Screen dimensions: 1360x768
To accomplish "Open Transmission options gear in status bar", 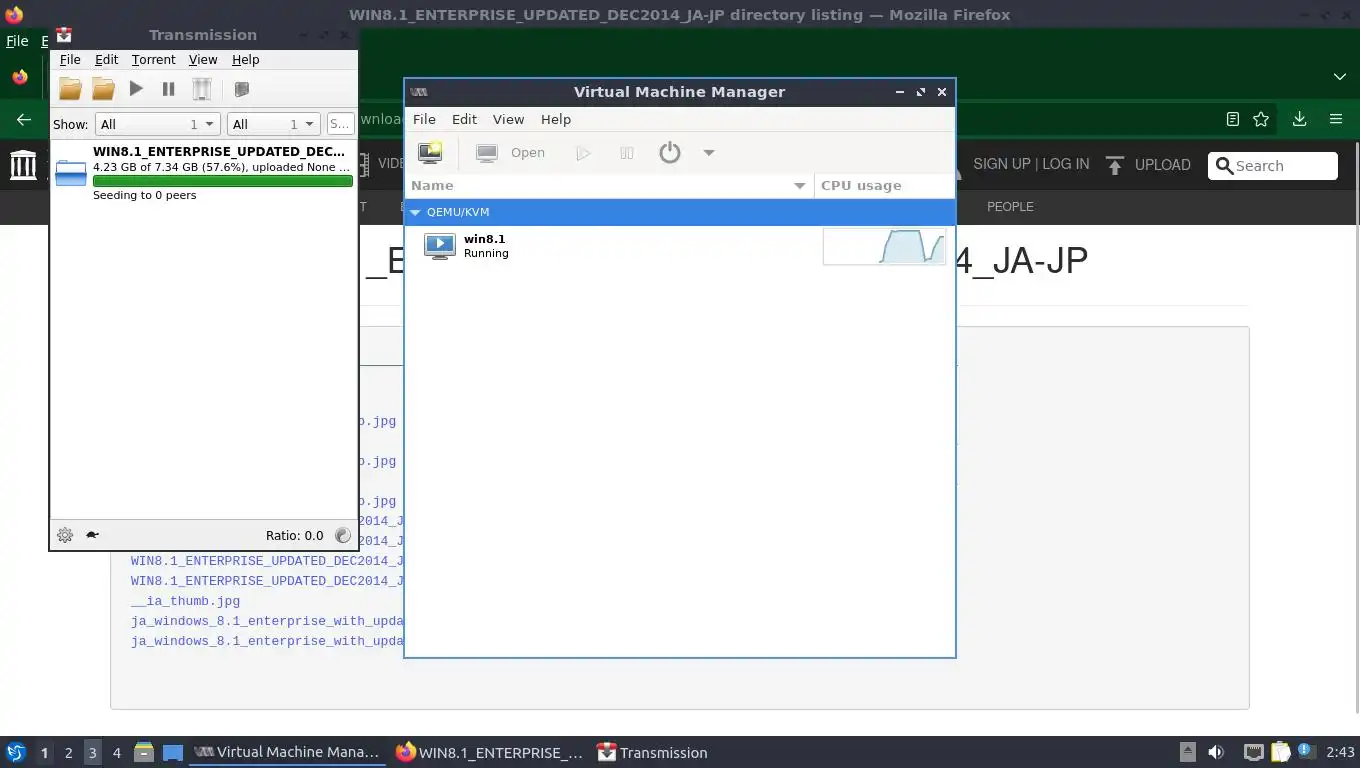I will point(65,535).
